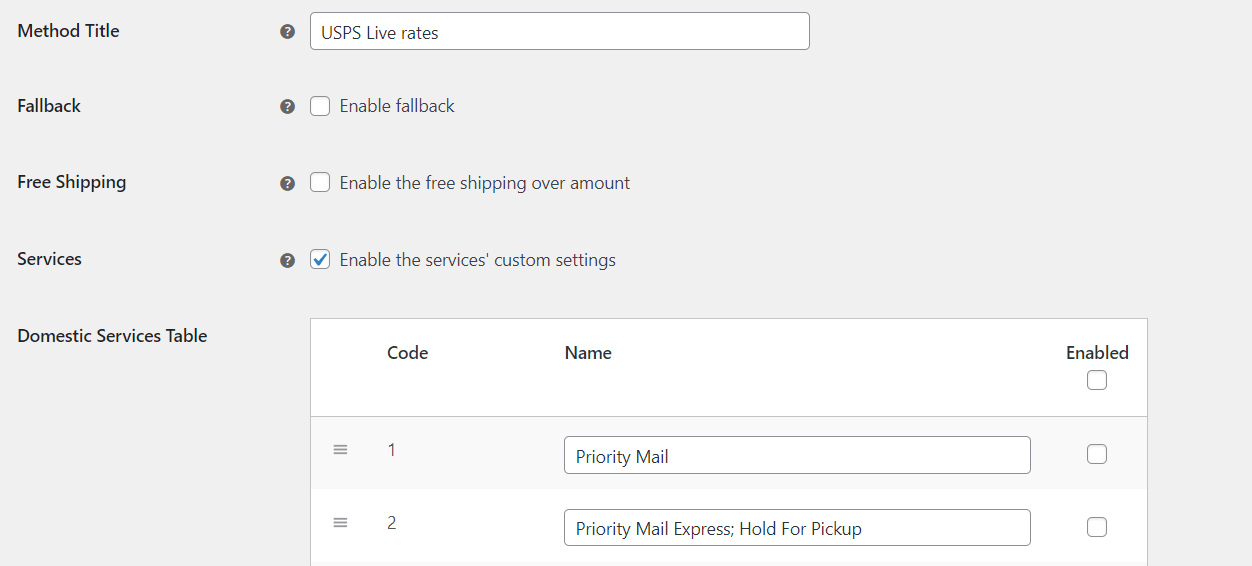
Task: Click the 'Enabled' column header text
Action: point(1097,353)
